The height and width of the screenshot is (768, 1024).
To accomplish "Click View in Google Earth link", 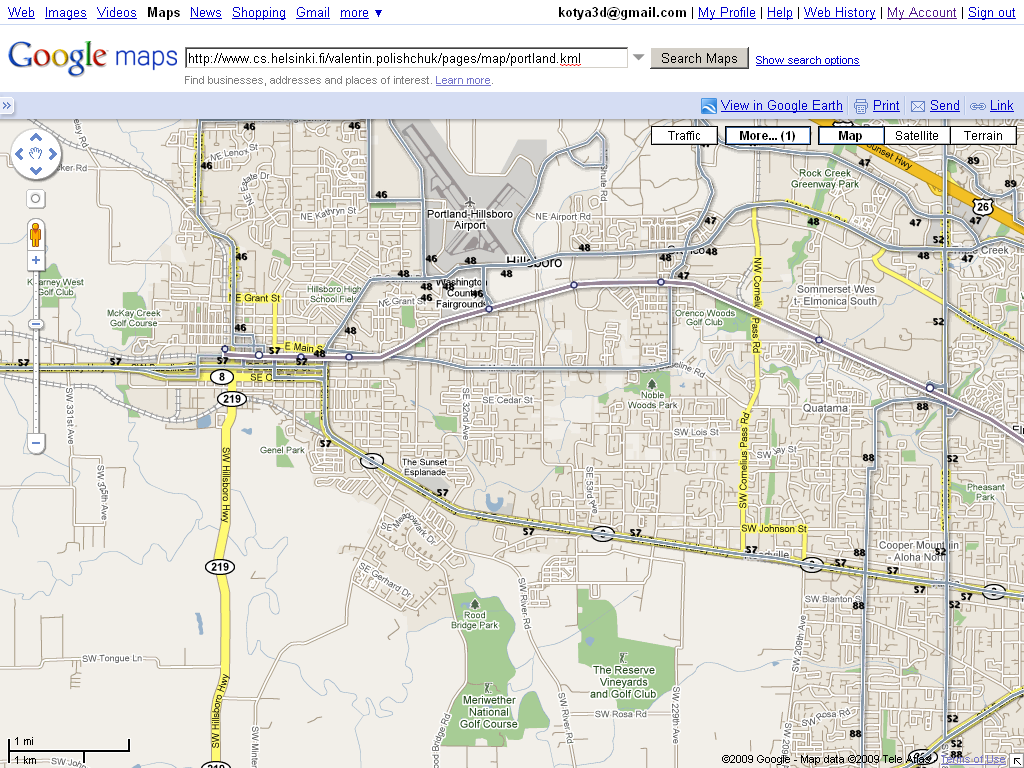I will [x=782, y=106].
